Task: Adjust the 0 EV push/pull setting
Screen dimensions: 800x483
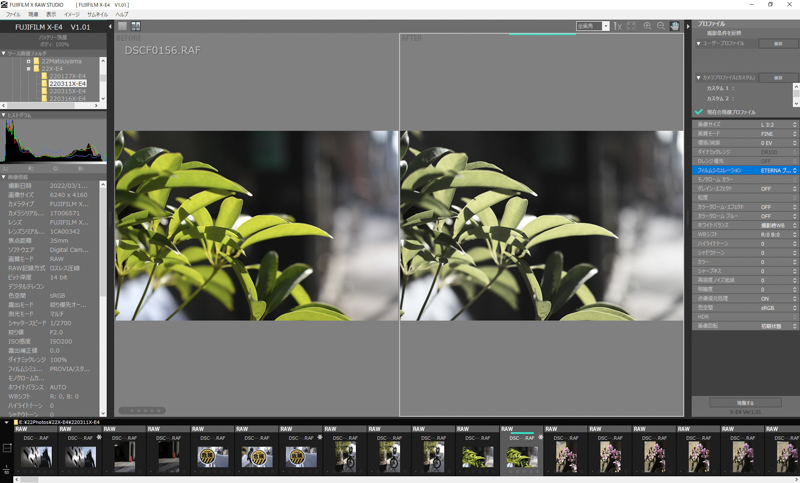Action: click(745, 143)
